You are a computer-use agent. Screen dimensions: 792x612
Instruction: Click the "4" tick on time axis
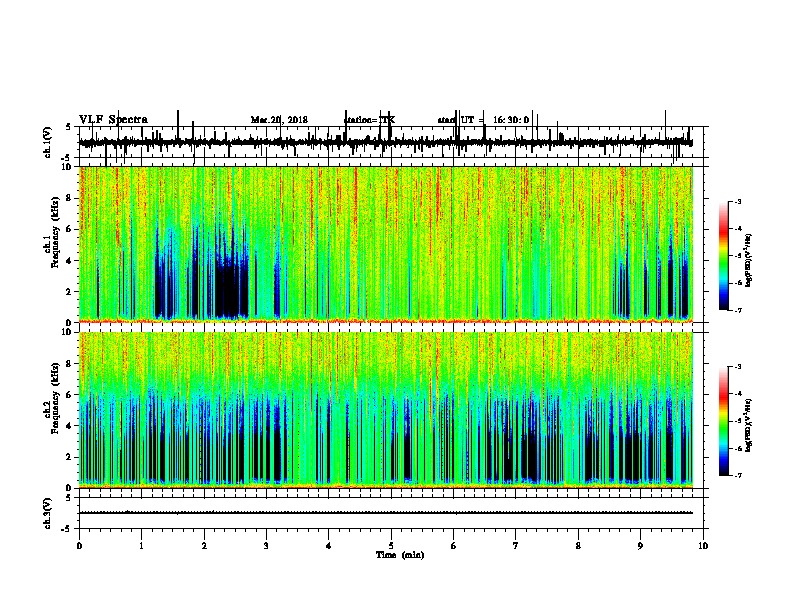point(328,546)
